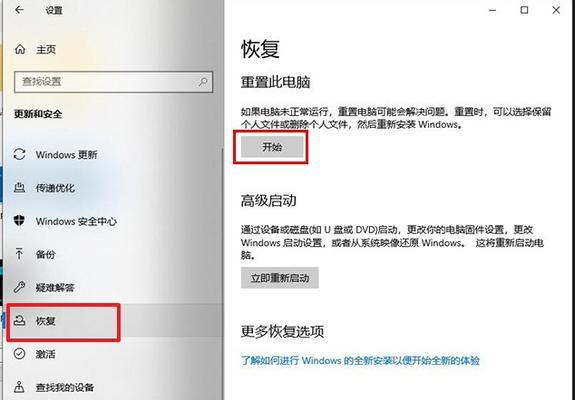
Task: Click the home icon beside 主页
Action: tap(20, 49)
